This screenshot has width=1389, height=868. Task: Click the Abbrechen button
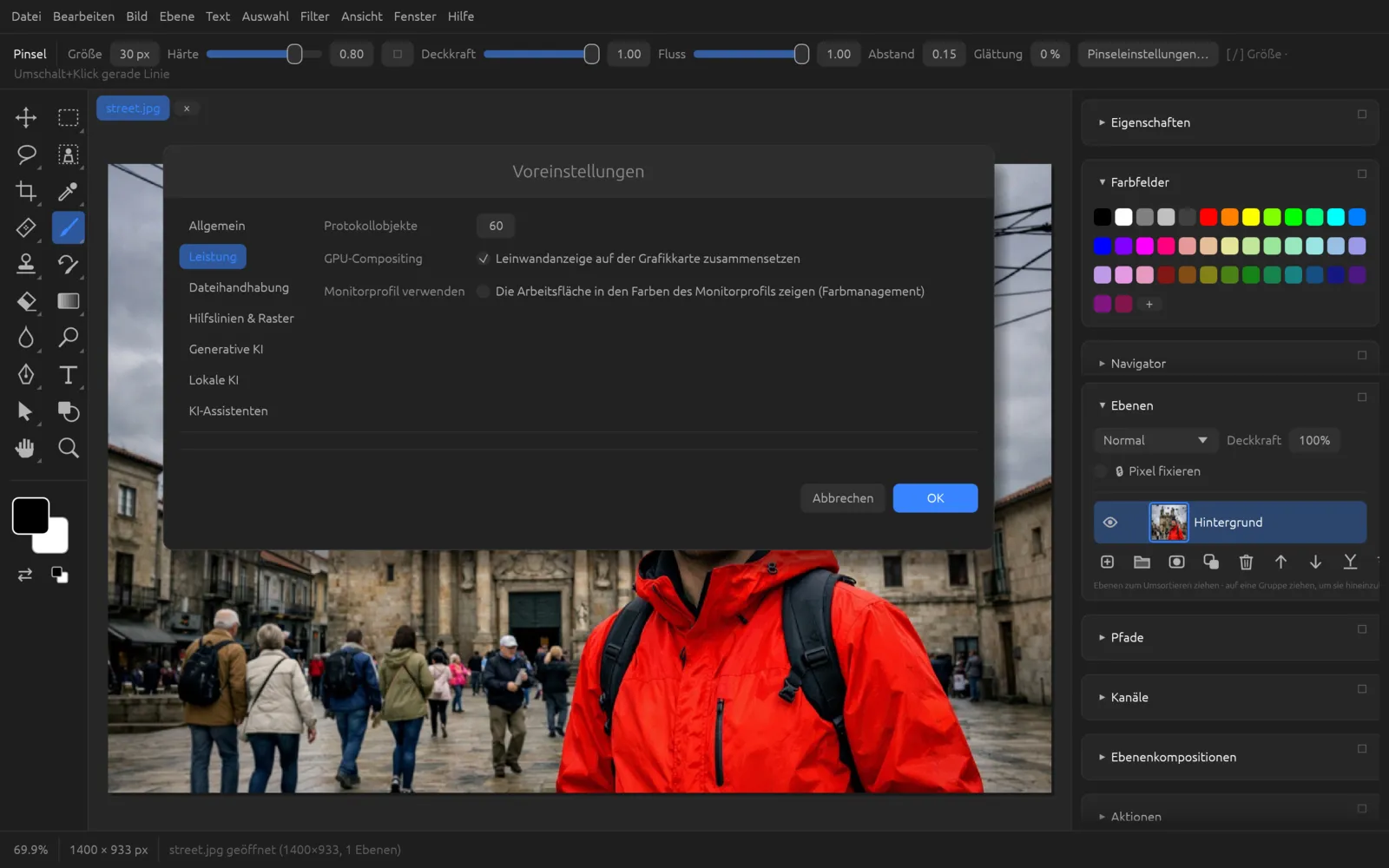point(842,498)
